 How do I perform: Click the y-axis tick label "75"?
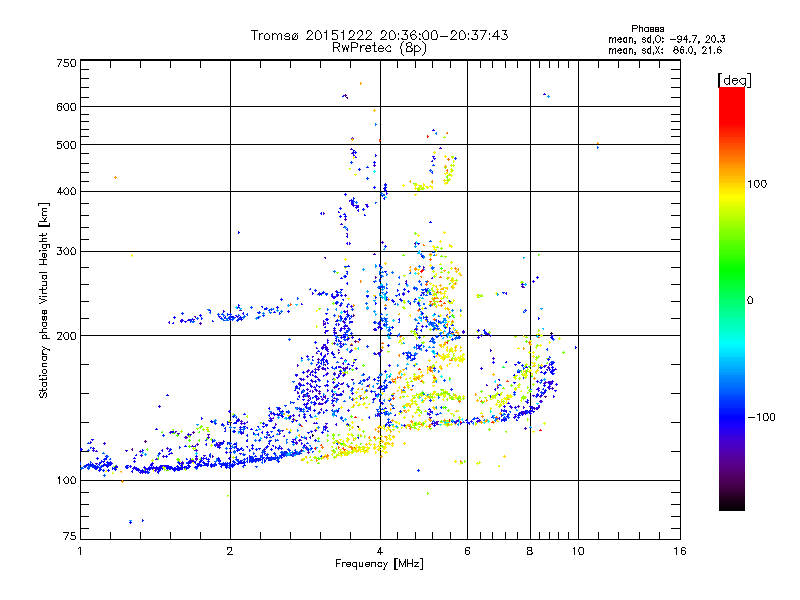point(70,536)
